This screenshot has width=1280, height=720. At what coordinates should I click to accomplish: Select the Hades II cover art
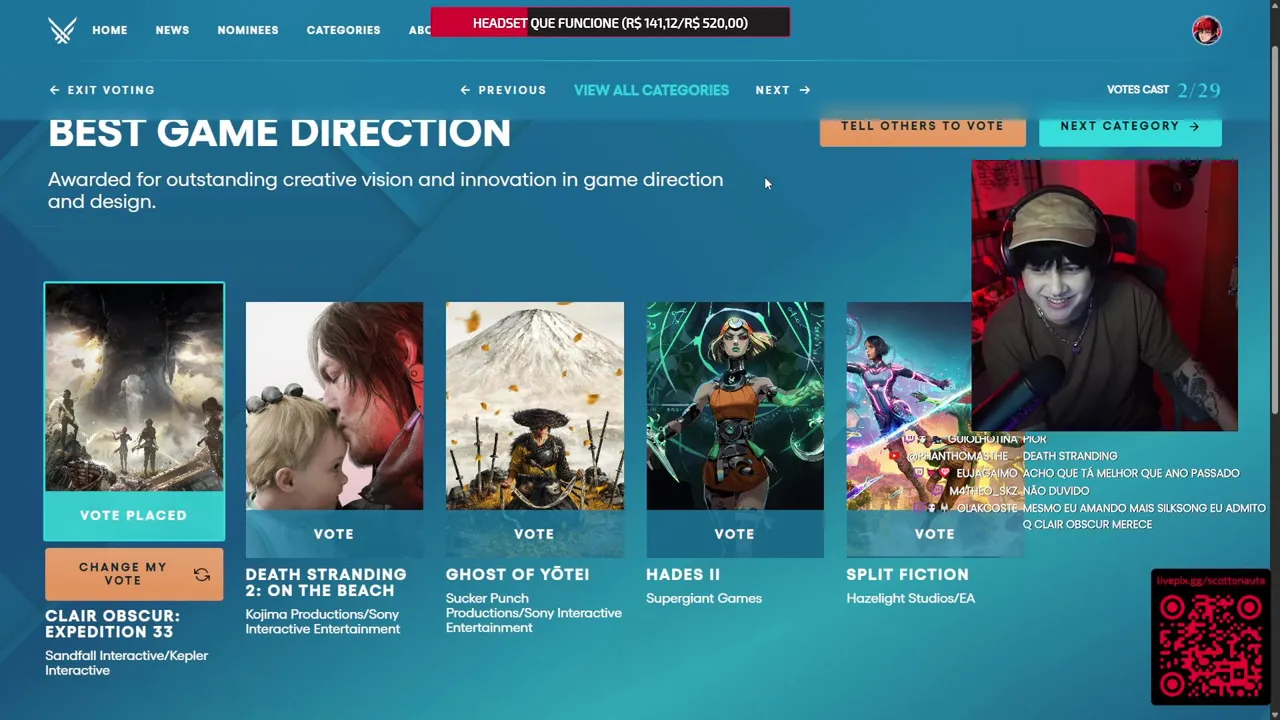click(735, 406)
